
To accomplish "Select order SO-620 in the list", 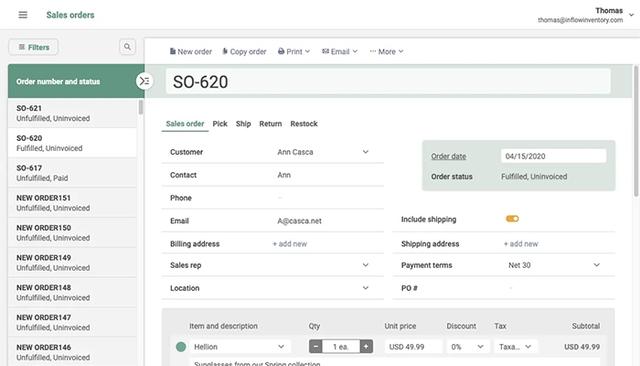I will point(72,143).
